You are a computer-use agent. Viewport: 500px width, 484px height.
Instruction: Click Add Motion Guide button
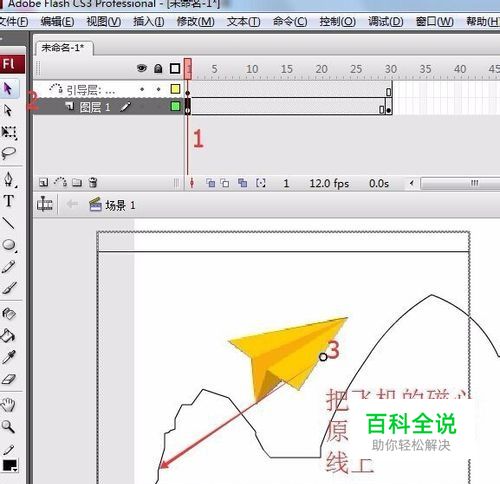tap(60, 182)
